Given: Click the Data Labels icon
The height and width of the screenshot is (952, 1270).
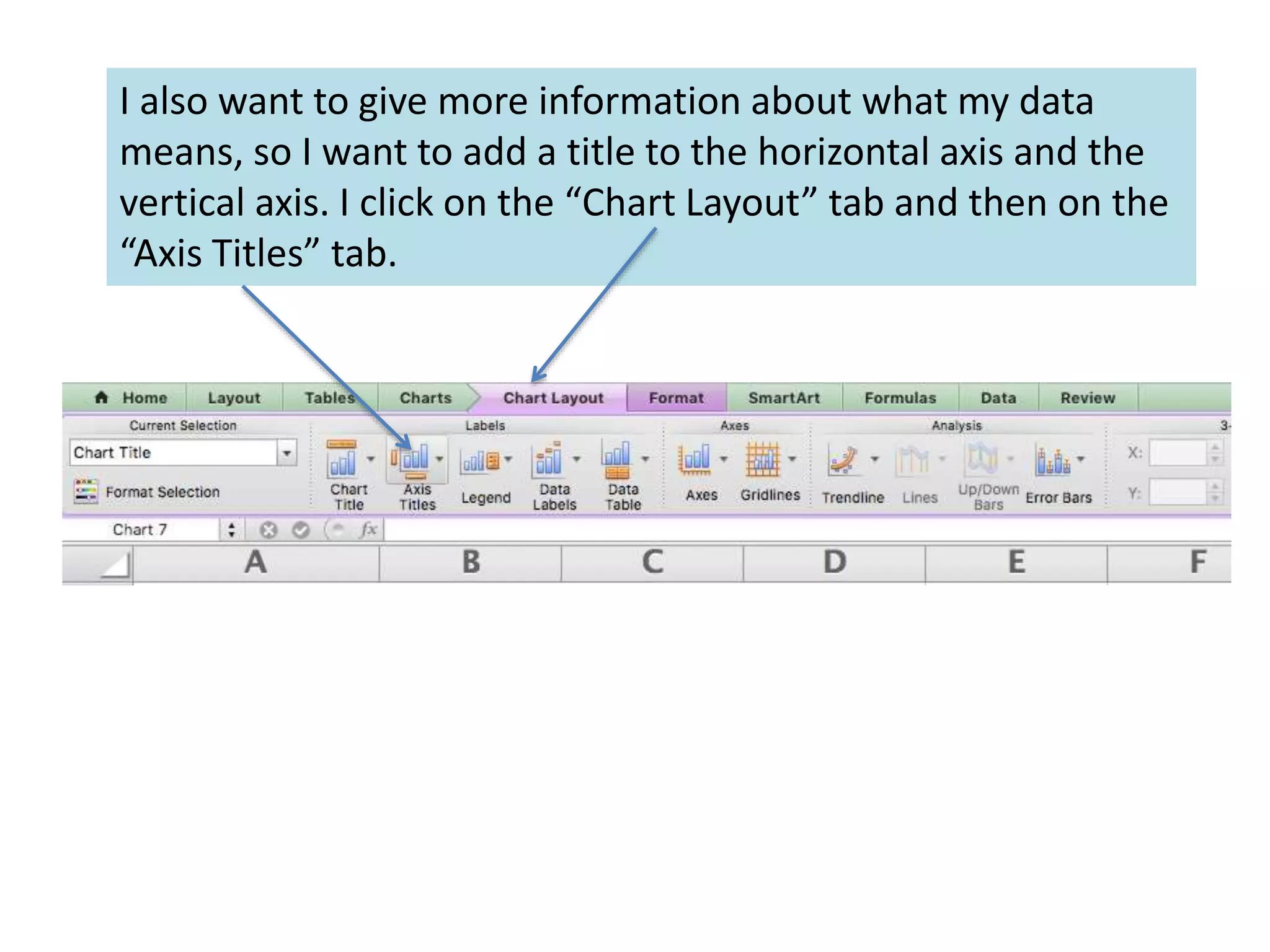Looking at the screenshot, I should click(548, 460).
